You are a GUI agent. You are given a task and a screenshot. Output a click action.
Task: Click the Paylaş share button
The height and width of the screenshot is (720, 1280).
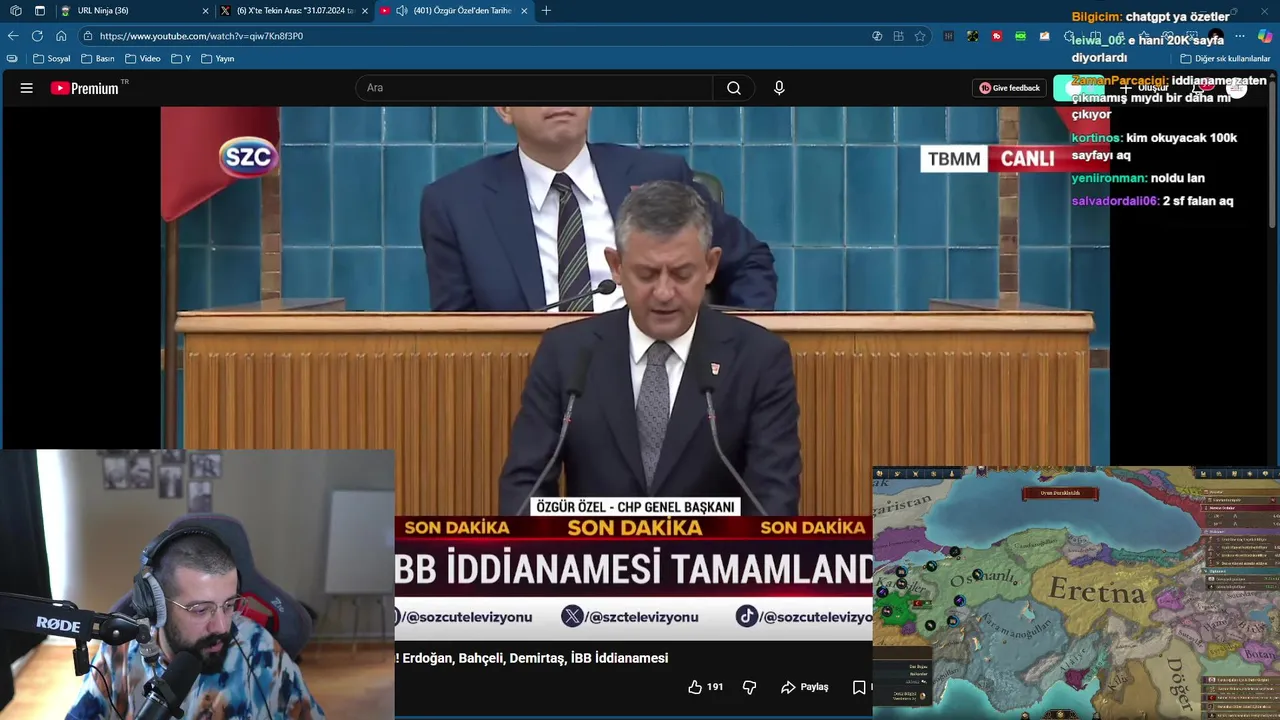tap(805, 687)
